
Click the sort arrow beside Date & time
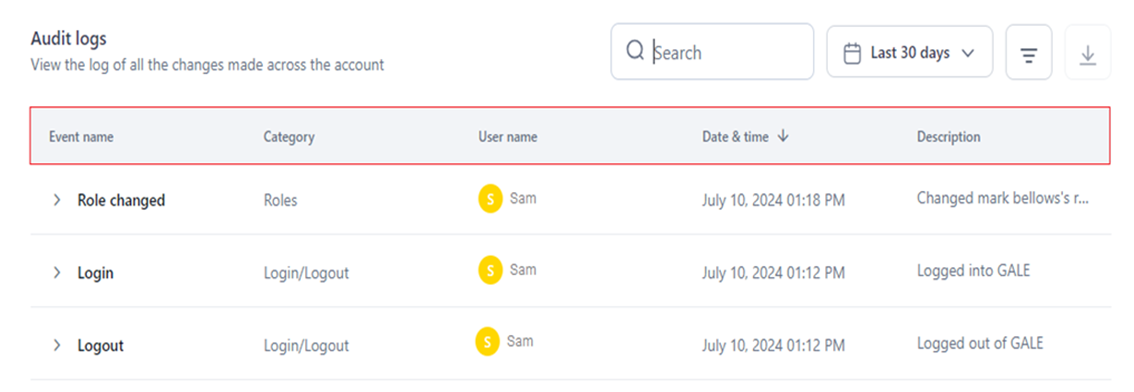pyautogui.click(x=783, y=136)
